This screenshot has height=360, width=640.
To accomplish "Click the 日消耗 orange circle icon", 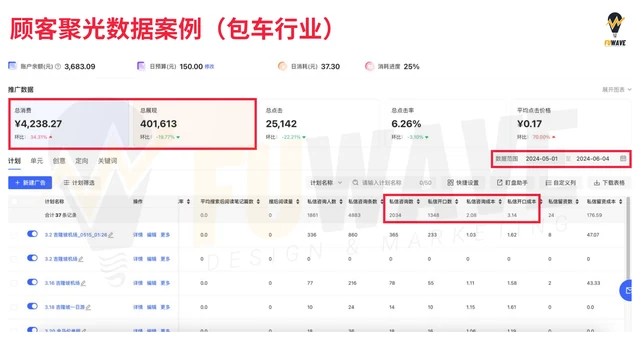I will 282,66.
